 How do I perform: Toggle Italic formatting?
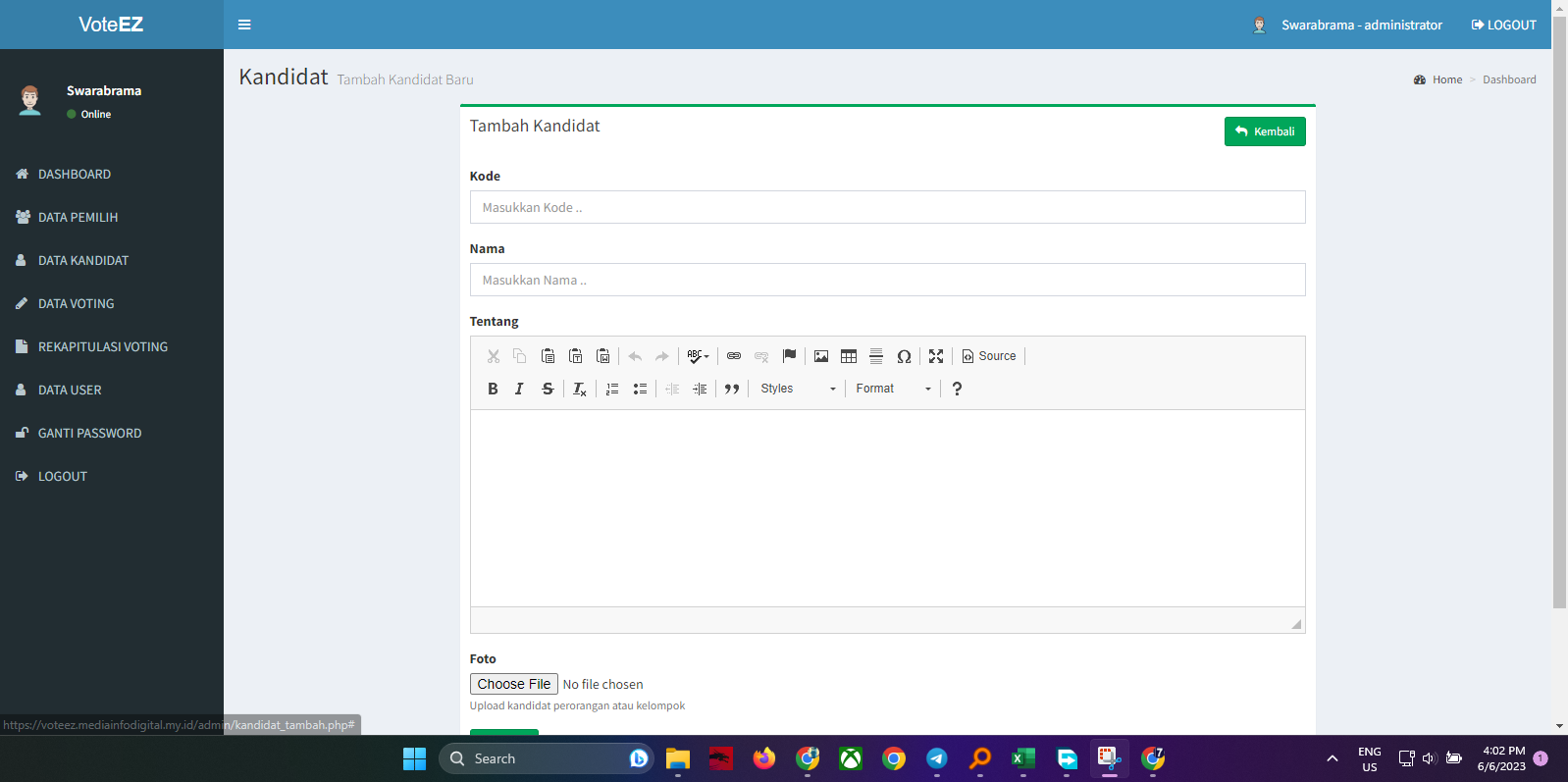click(x=519, y=389)
